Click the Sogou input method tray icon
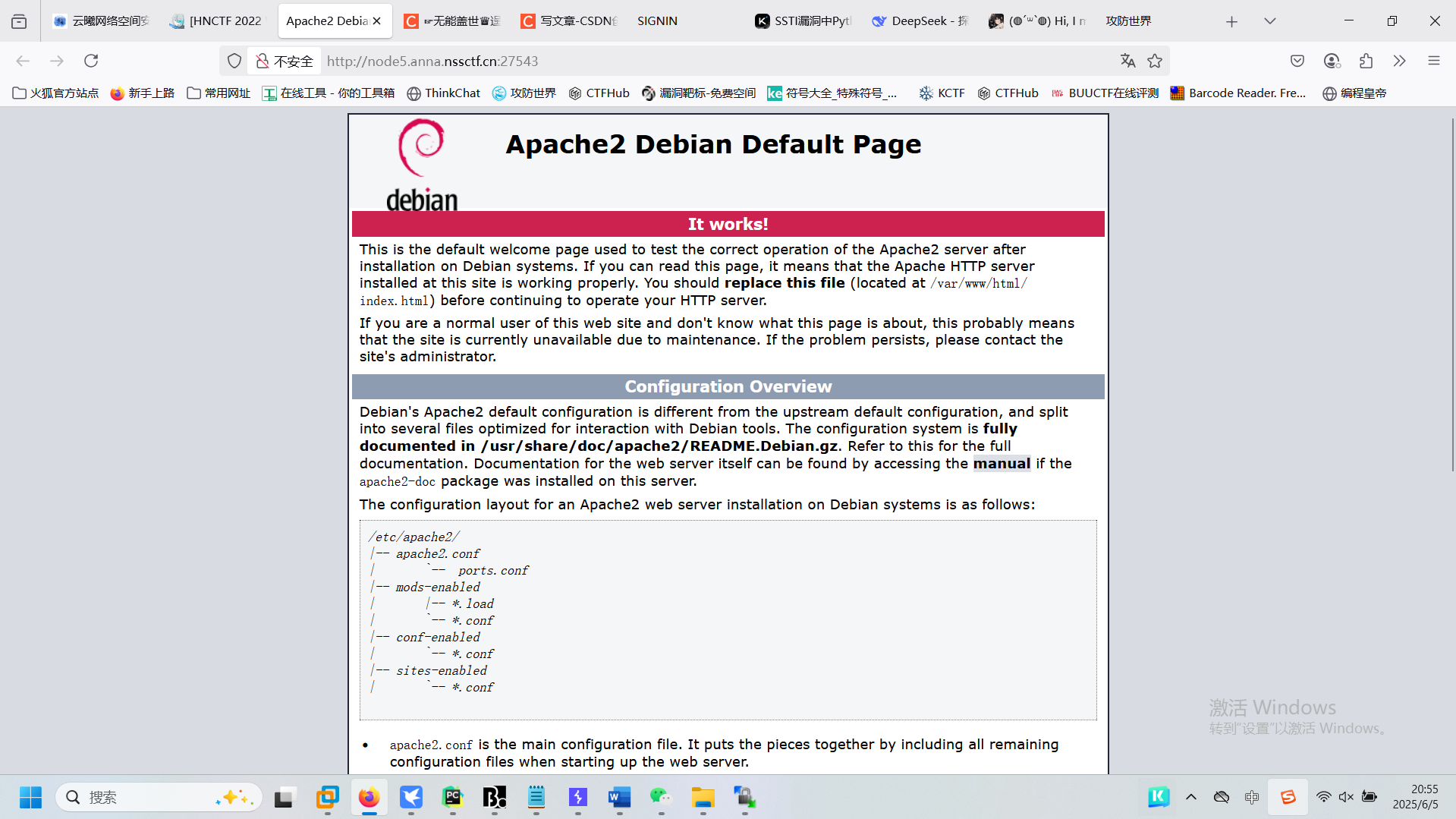 1288,797
